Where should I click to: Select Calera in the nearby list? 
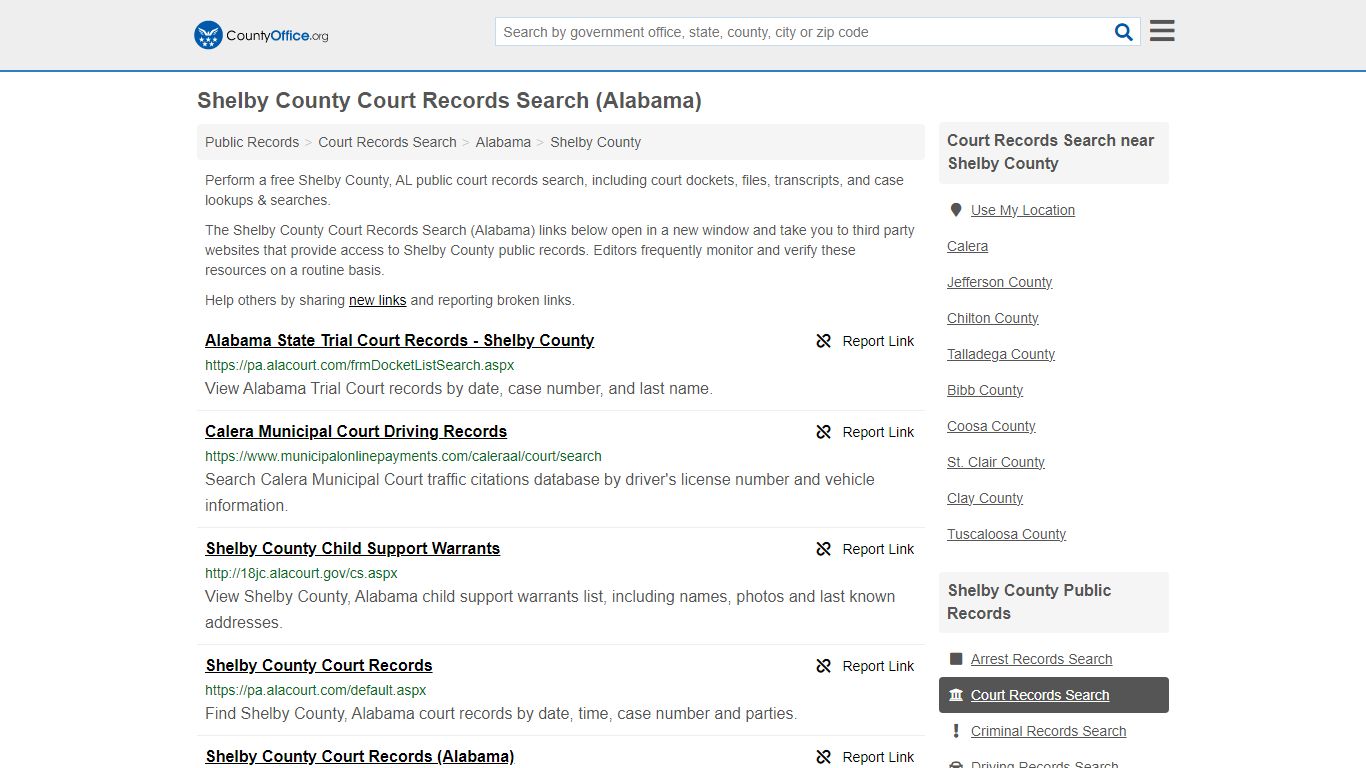pyautogui.click(x=967, y=246)
